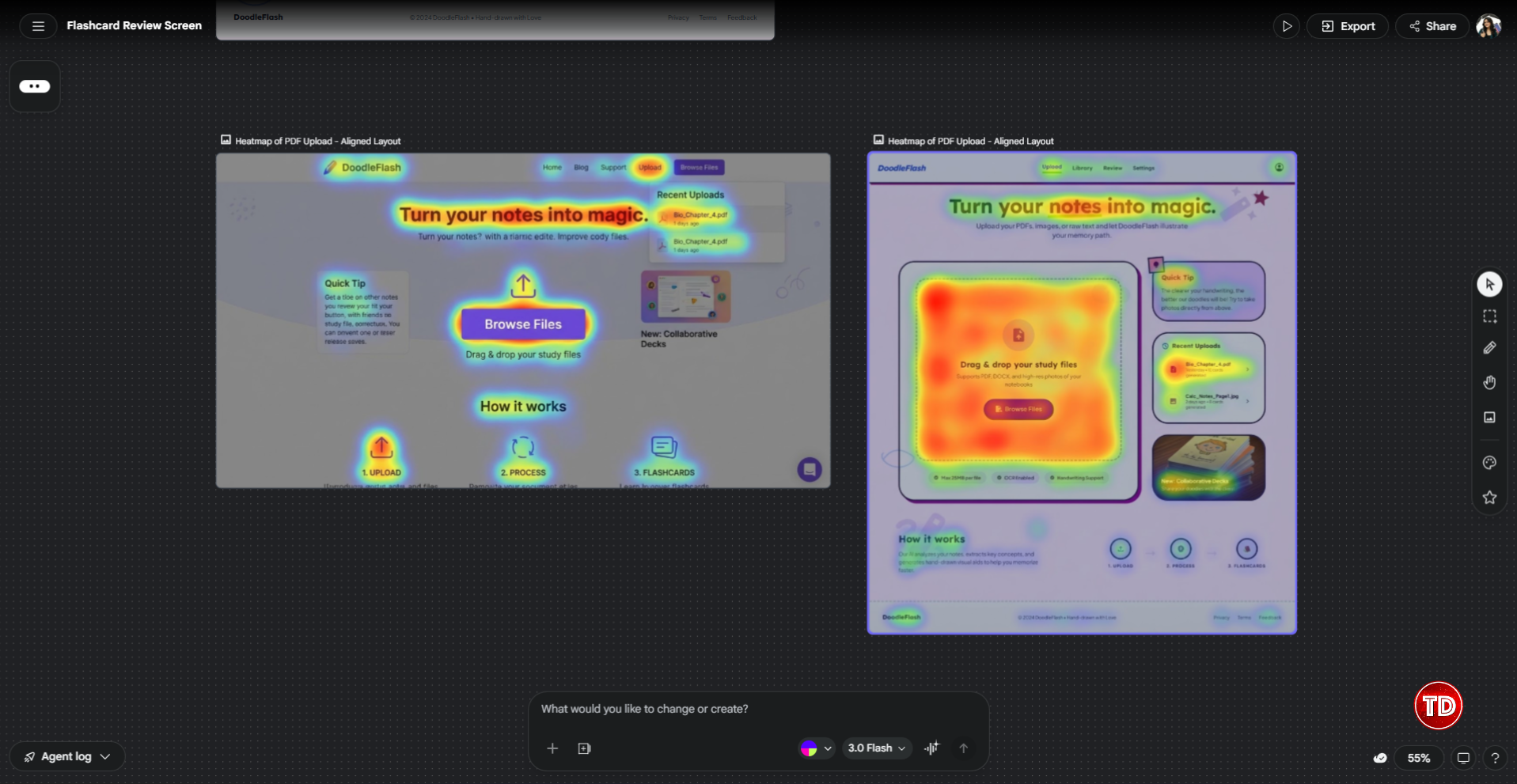This screenshot has width=1517, height=784.
Task: Activate the marquee selection tool
Action: (x=1490, y=316)
